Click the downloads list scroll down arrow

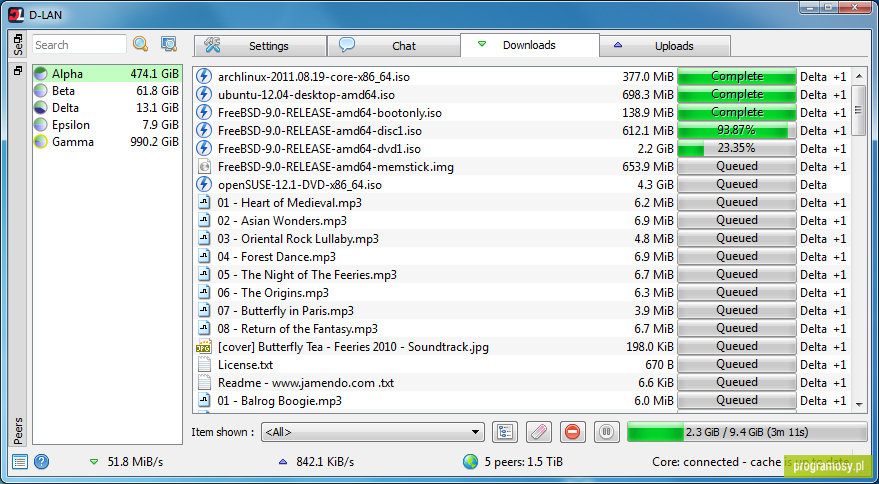[859, 404]
